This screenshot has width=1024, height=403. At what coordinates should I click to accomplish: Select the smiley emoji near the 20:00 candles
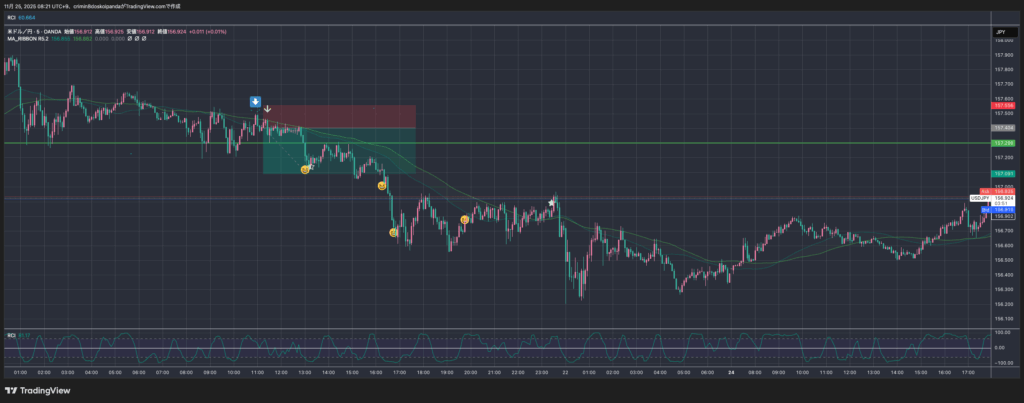point(464,219)
